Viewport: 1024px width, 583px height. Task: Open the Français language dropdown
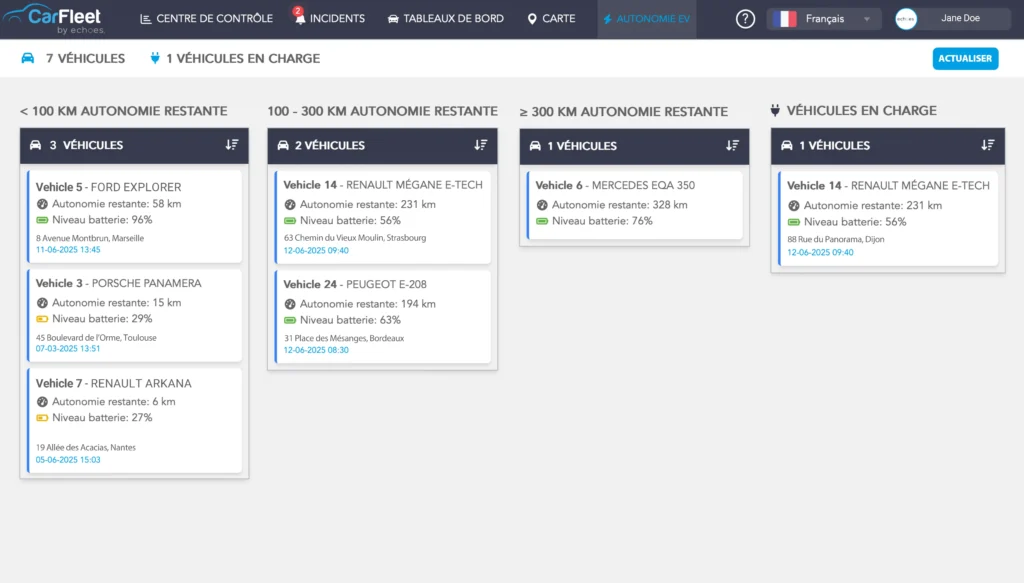824,19
